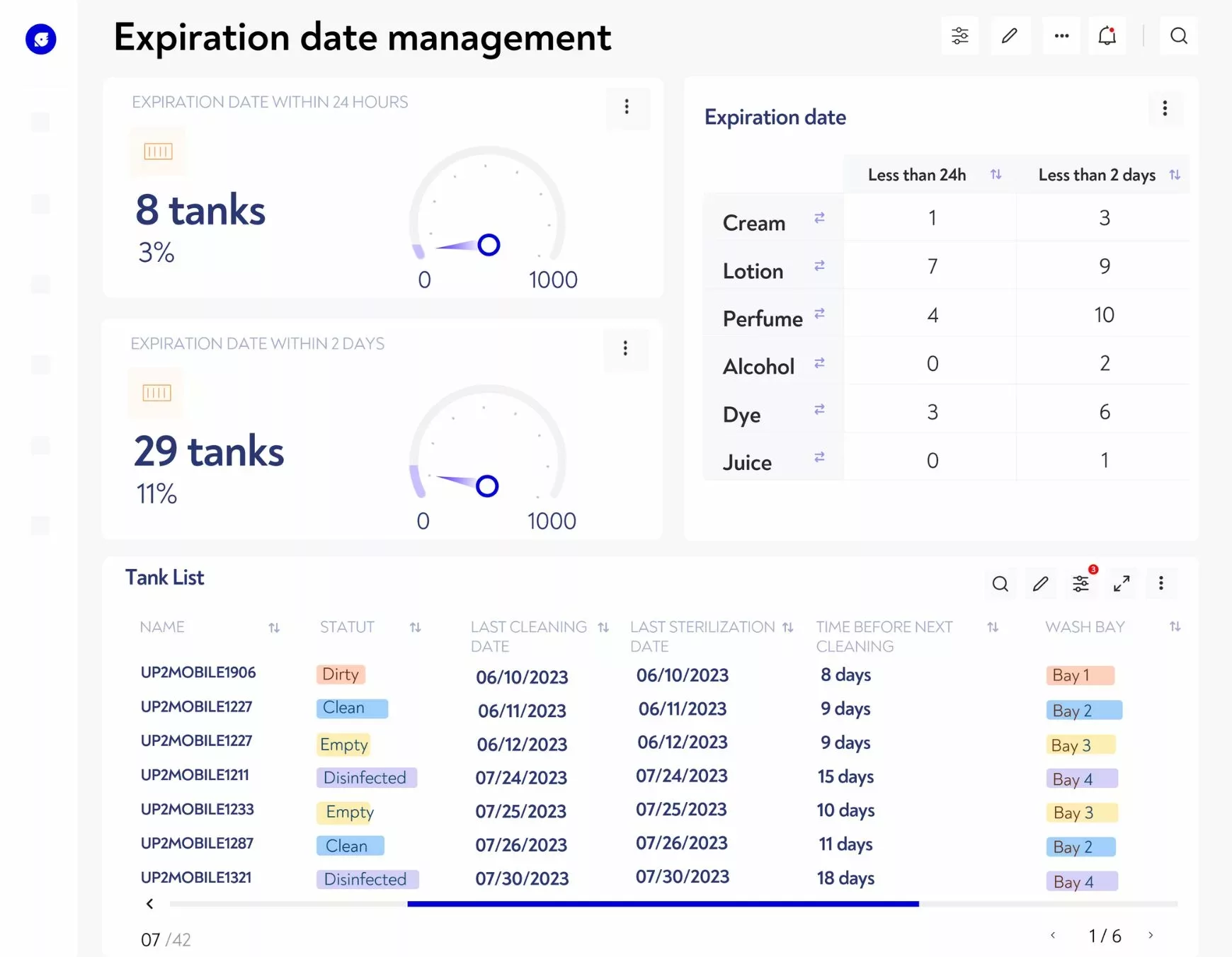1232x957 pixels.
Task: Open dashboard filter settings in top header
Action: [959, 36]
